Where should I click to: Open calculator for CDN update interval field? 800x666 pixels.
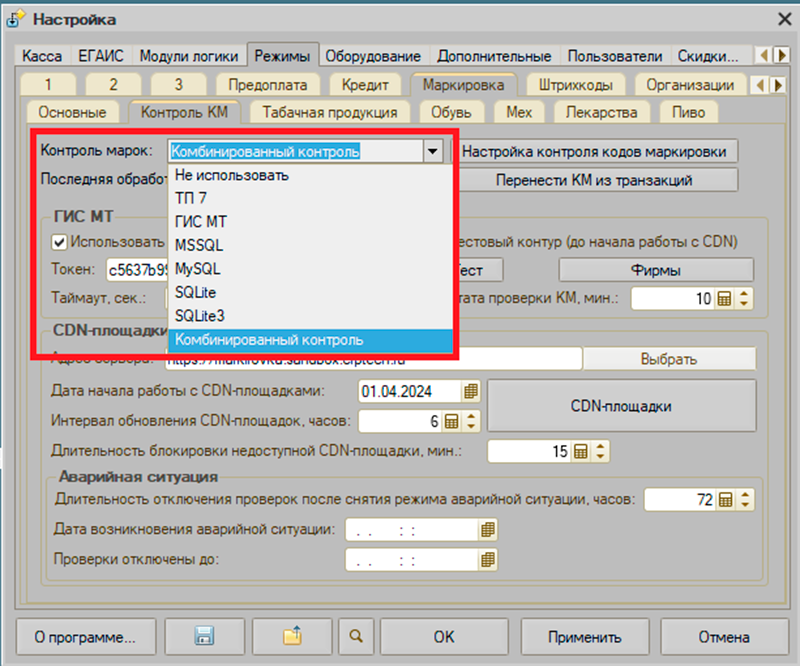(x=452, y=421)
